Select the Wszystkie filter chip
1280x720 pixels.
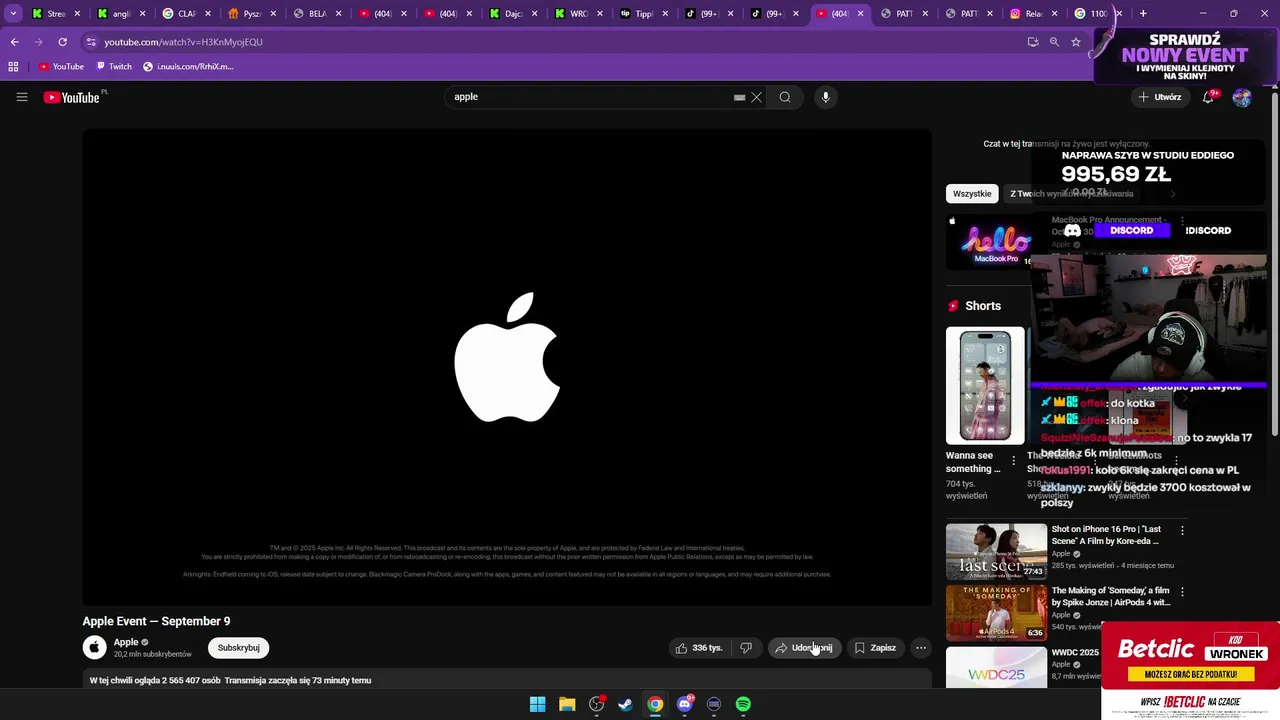(x=972, y=194)
